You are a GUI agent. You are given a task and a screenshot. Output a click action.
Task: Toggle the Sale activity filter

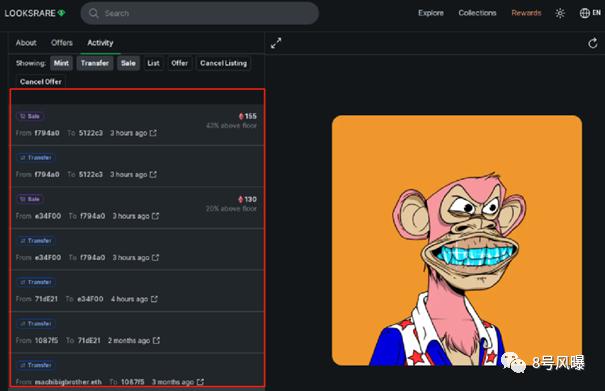pyautogui.click(x=128, y=63)
